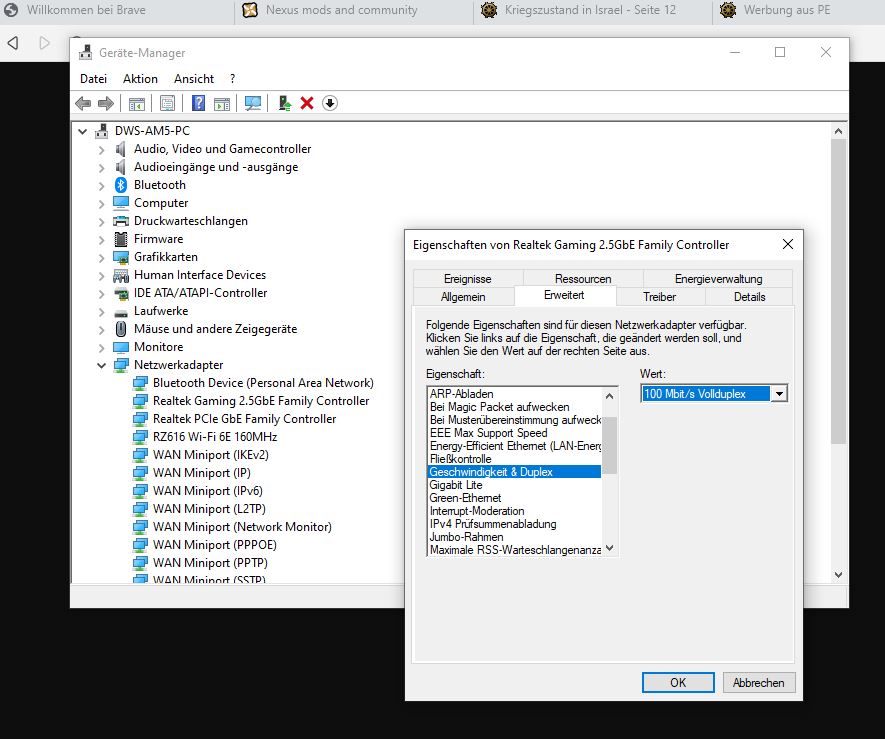885x739 pixels.
Task: Expand the Audioeingänge und -ausgänge node
Action: [101, 168]
